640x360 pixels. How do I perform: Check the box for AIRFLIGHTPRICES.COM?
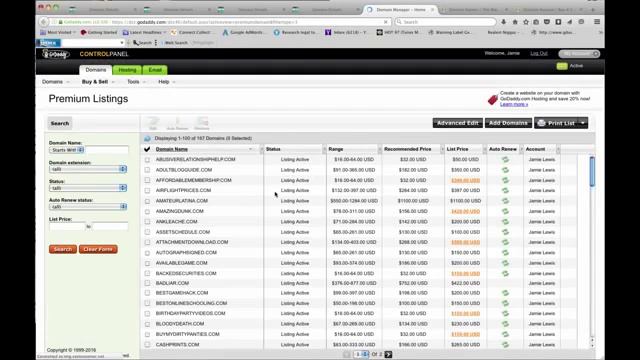tap(147, 191)
